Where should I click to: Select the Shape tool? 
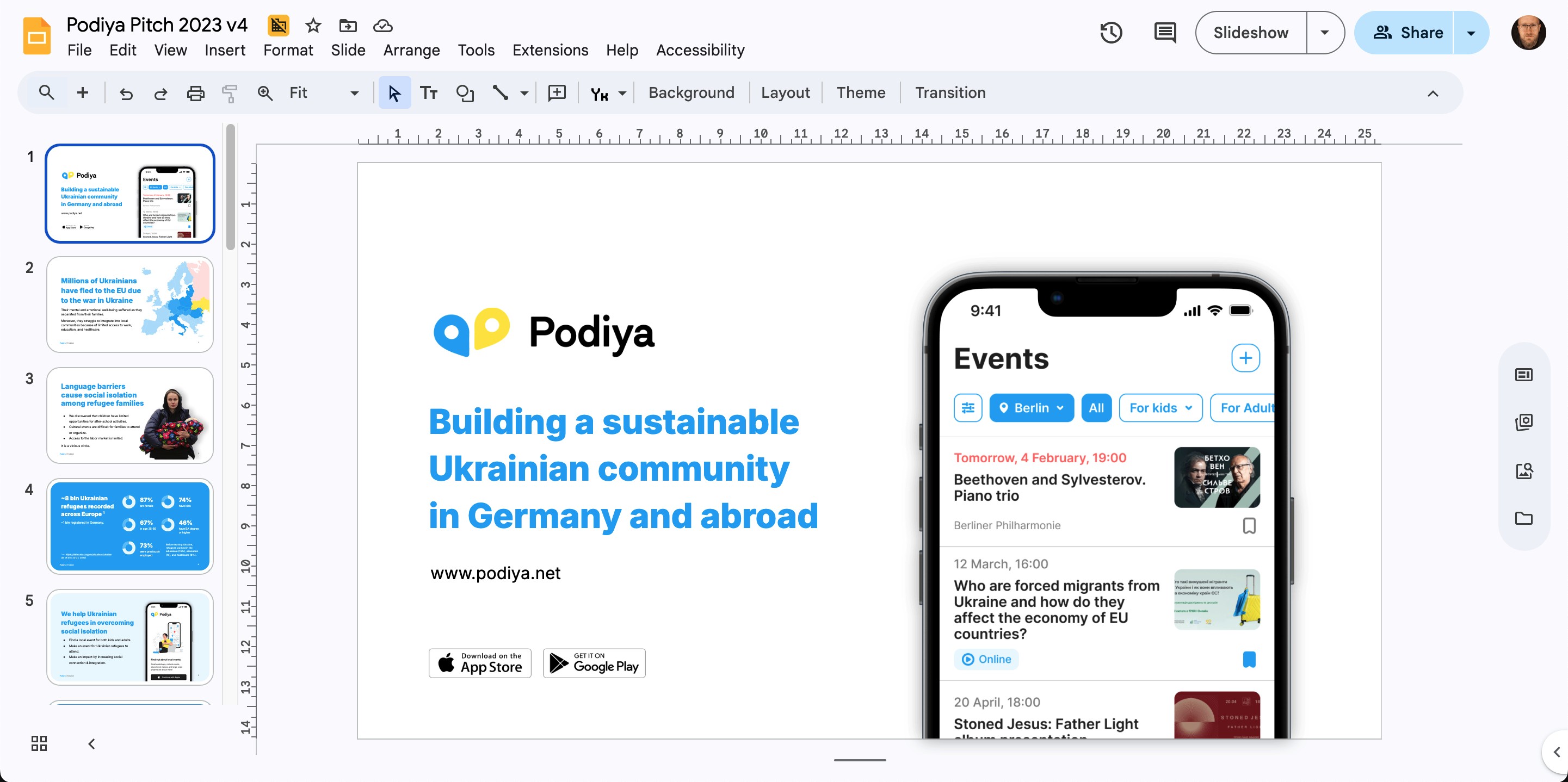[x=465, y=92]
